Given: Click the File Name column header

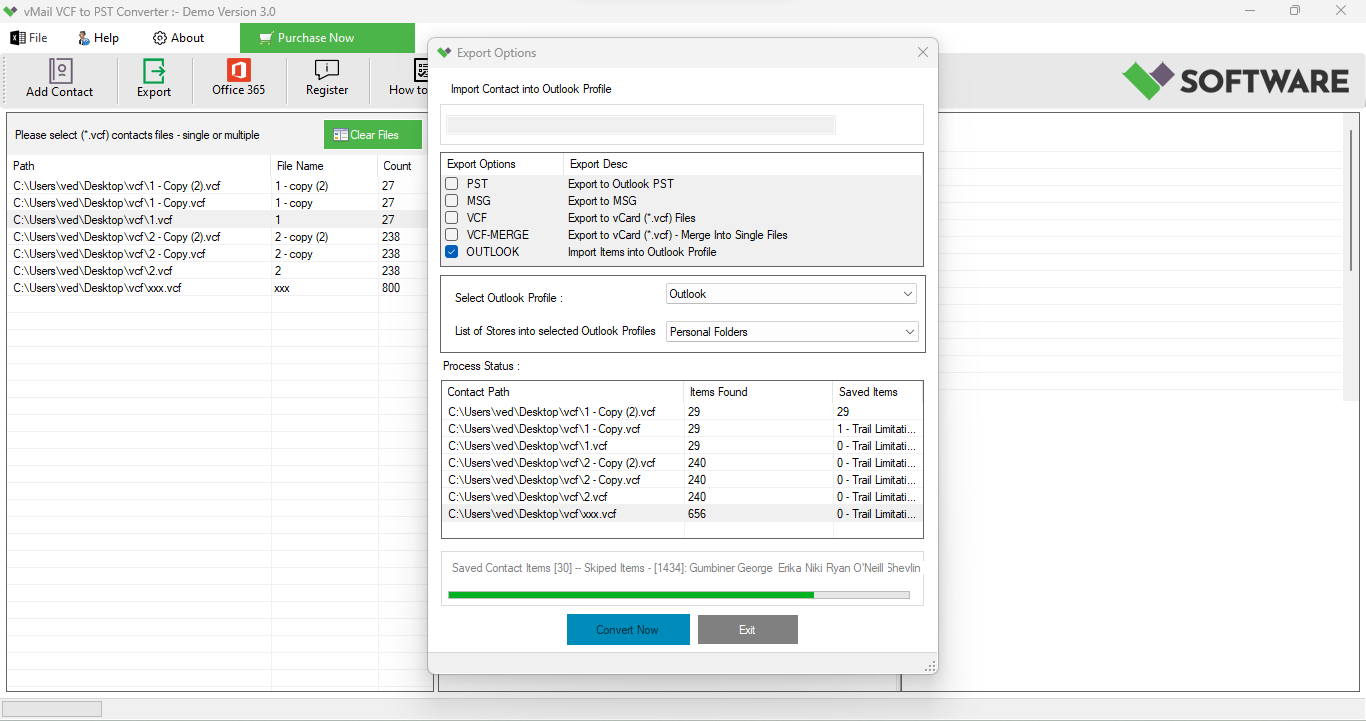Looking at the screenshot, I should (x=324, y=166).
